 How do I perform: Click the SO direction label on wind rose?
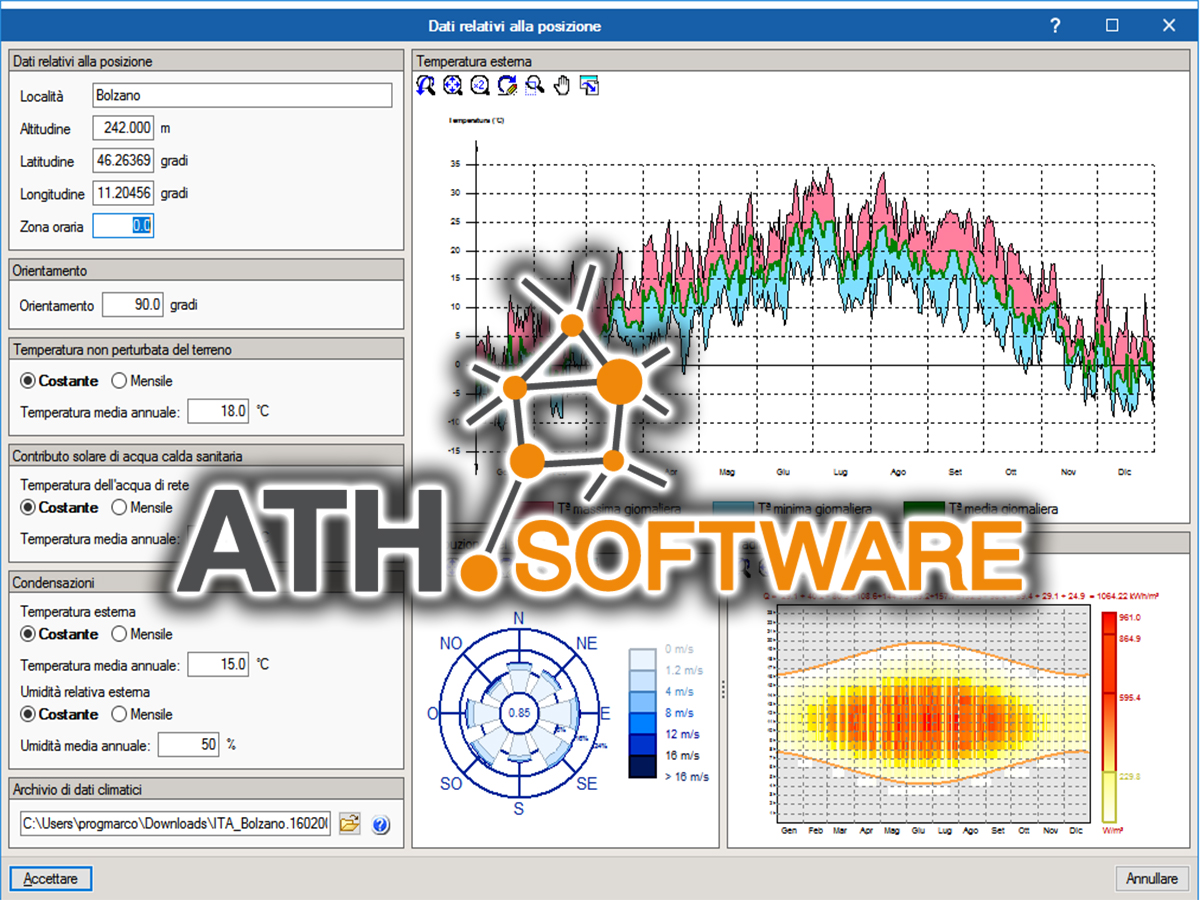451,784
